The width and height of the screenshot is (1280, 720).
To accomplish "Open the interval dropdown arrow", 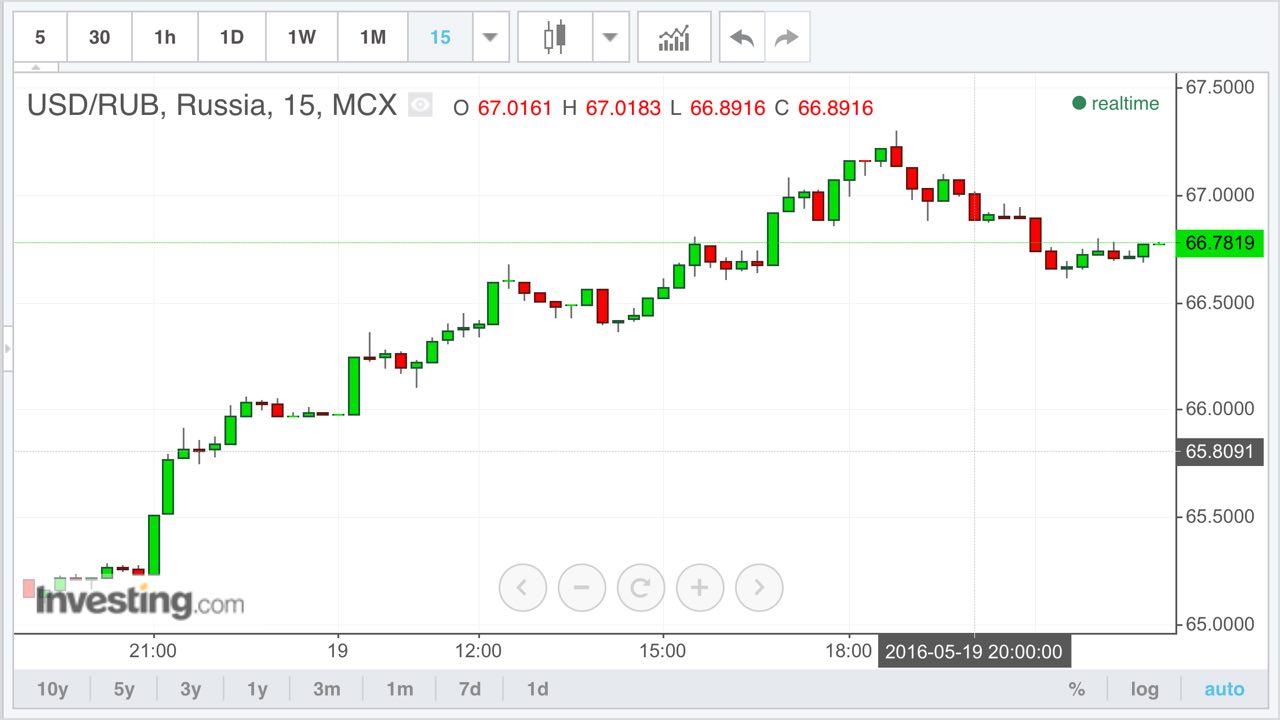I will coord(490,37).
